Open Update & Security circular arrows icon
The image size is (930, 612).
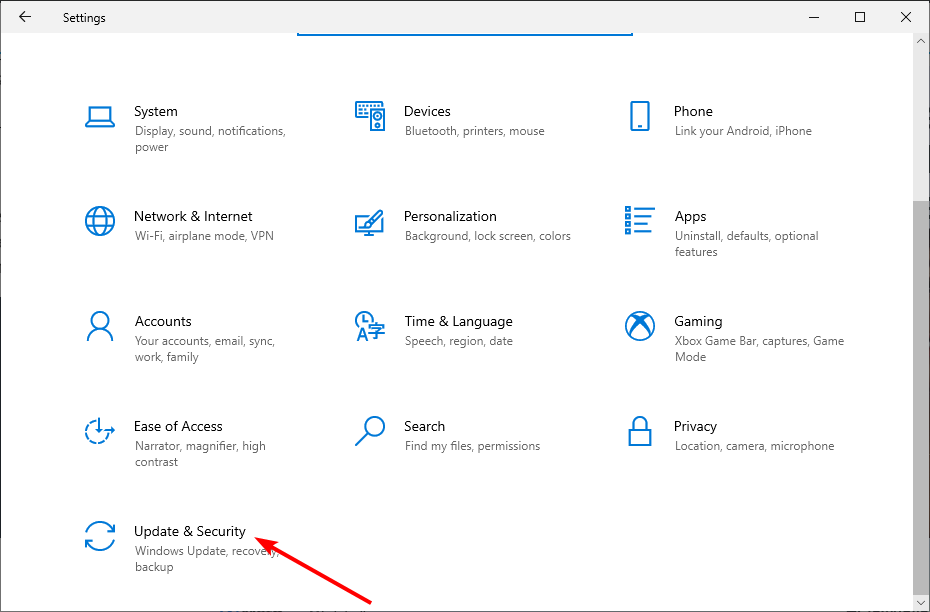click(x=100, y=537)
